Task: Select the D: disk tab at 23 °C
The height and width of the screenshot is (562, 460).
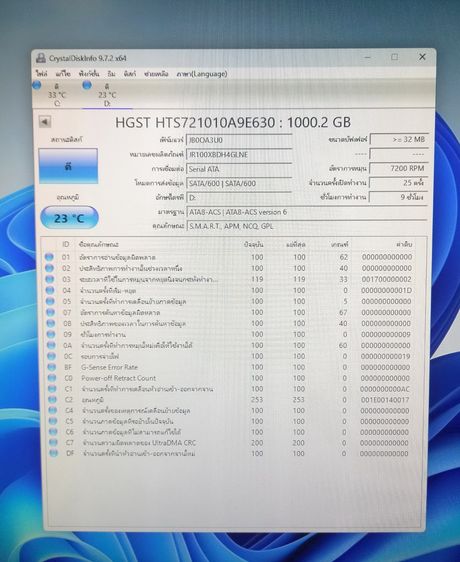Action: (x=107, y=95)
